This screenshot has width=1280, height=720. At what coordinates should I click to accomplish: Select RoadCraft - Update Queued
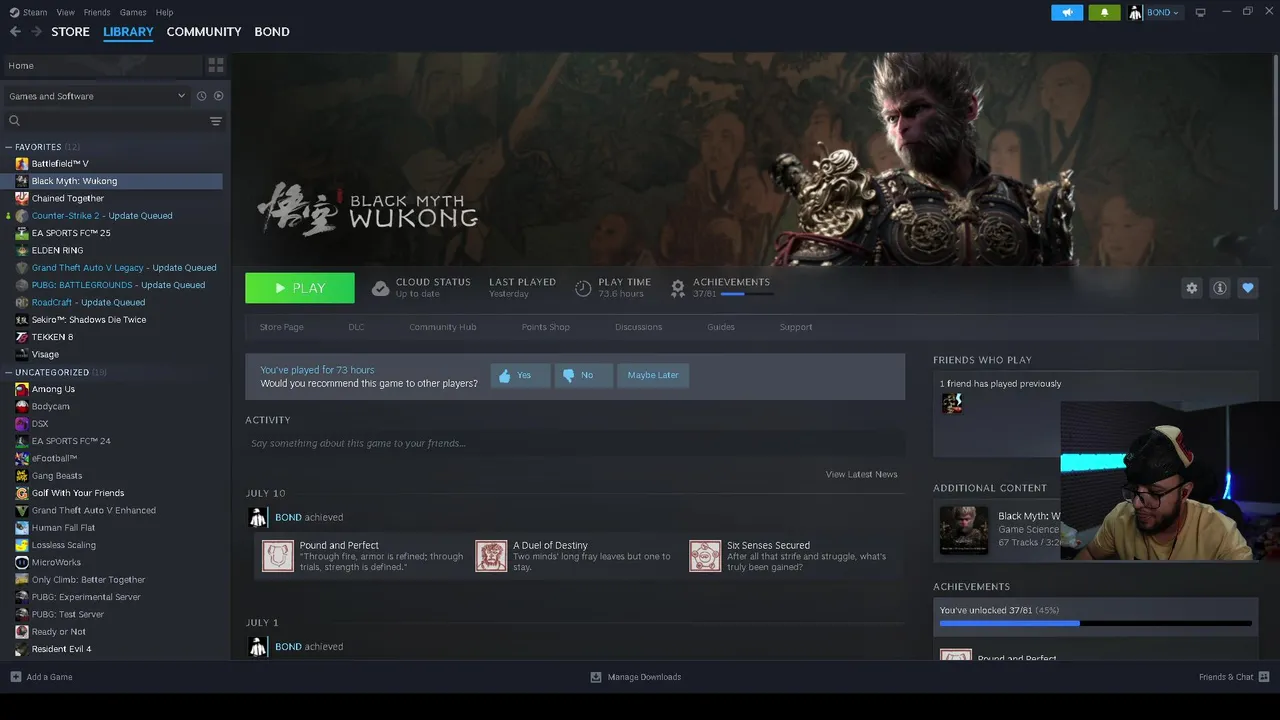[x=88, y=302]
